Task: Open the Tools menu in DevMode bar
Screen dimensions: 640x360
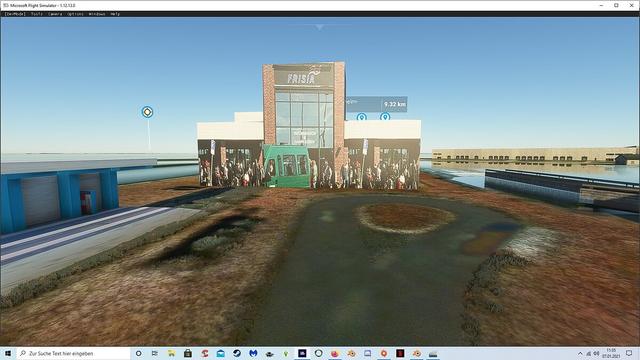Action: click(x=37, y=14)
